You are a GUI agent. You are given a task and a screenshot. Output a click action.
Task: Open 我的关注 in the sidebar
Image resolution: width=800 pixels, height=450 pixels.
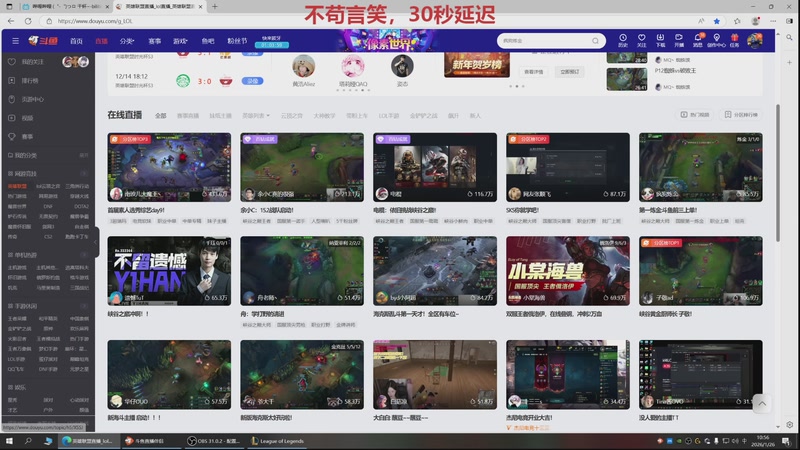pyautogui.click(x=32, y=62)
